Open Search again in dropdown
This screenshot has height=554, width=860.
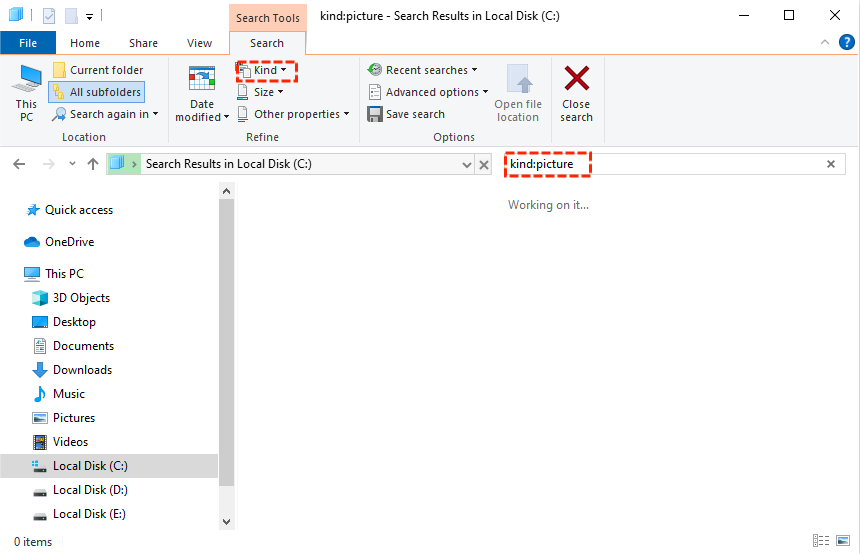coord(105,114)
